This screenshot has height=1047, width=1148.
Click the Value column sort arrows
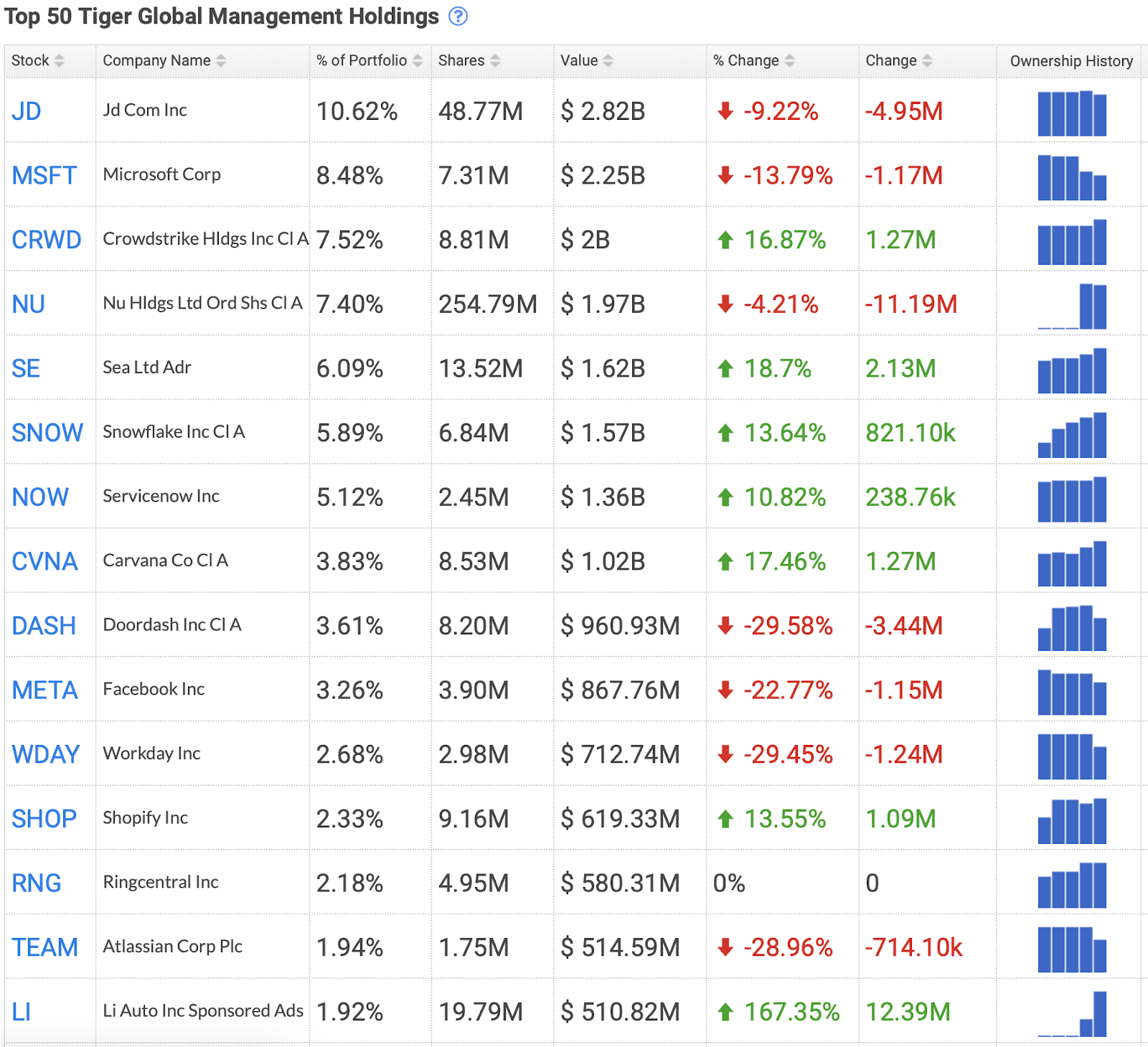(608, 61)
